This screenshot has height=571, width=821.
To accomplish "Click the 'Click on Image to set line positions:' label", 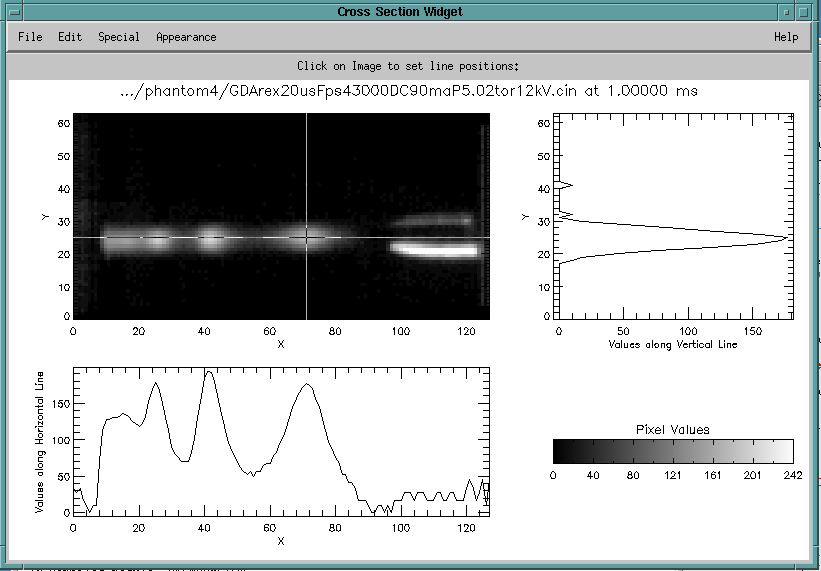I will [x=408, y=66].
